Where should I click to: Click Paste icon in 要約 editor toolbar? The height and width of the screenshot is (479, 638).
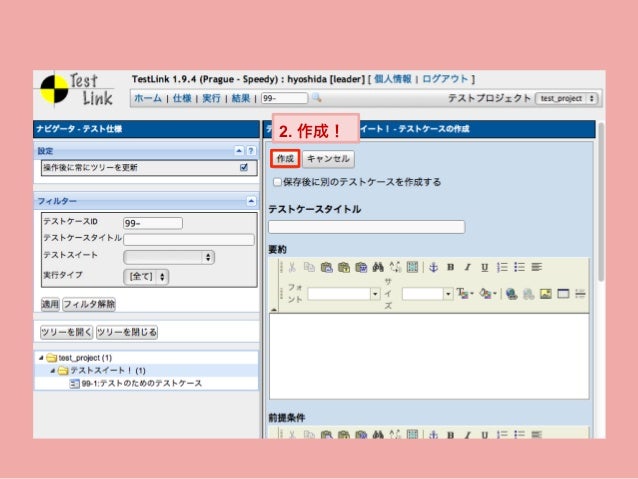click(x=326, y=267)
